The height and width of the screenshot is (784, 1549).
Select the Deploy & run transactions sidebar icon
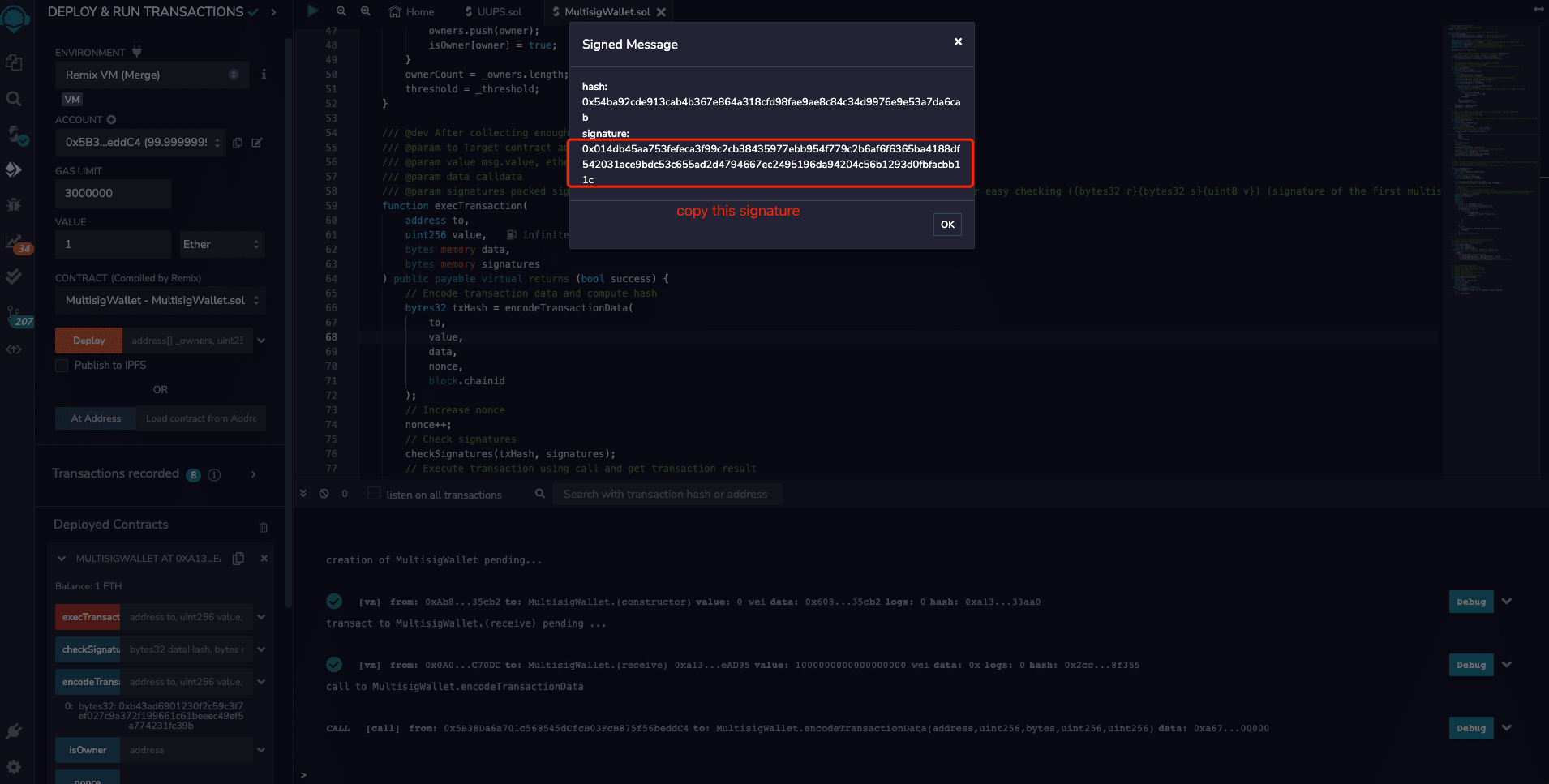tap(14, 169)
